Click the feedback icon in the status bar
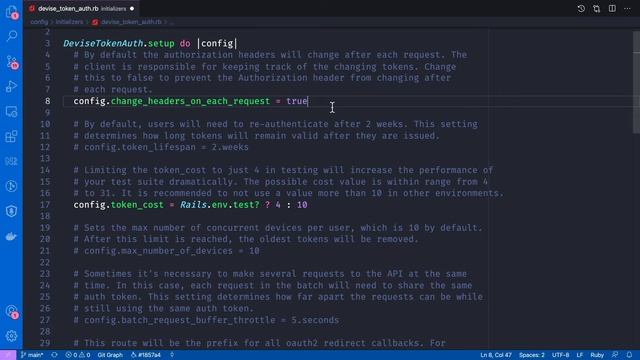 coord(615,355)
